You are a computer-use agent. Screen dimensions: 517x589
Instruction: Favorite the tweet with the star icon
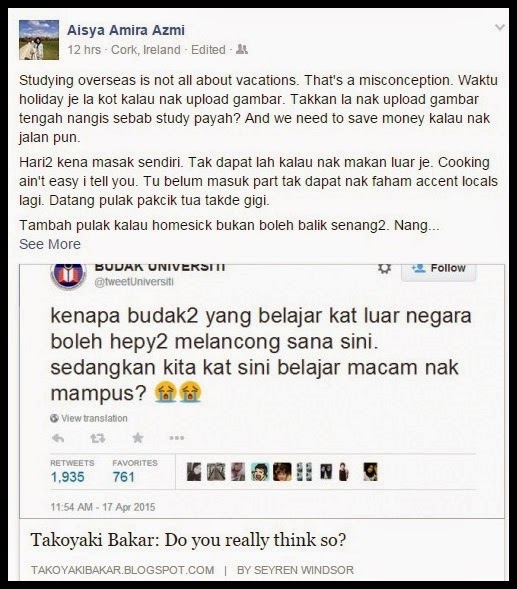click(138, 438)
